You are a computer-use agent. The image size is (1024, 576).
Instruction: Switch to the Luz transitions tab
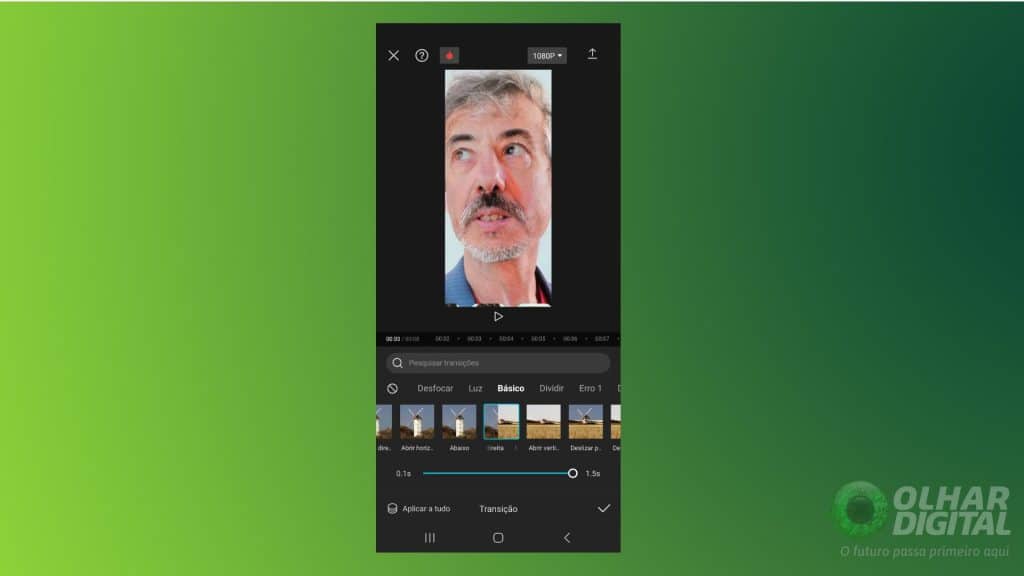point(475,388)
